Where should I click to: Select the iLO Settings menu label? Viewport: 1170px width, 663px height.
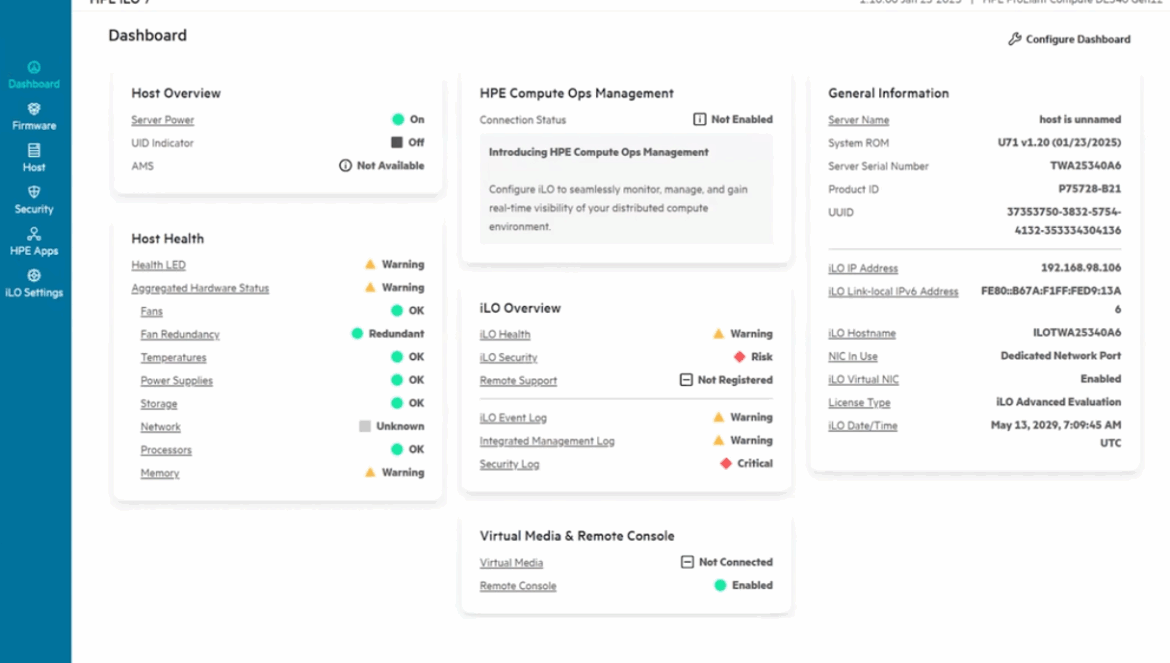click(x=34, y=292)
